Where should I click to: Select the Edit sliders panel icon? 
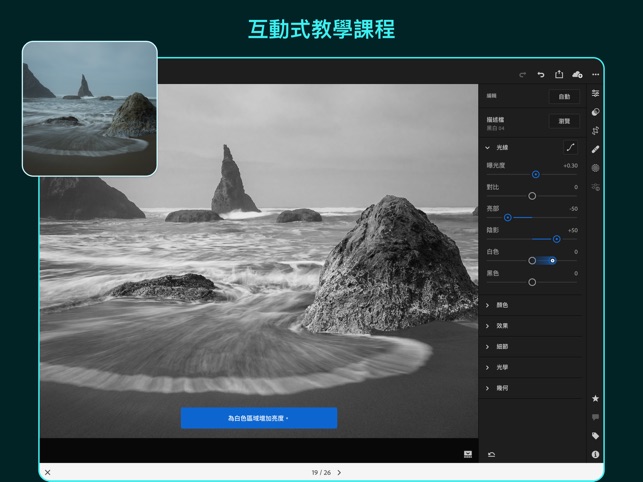pos(595,94)
